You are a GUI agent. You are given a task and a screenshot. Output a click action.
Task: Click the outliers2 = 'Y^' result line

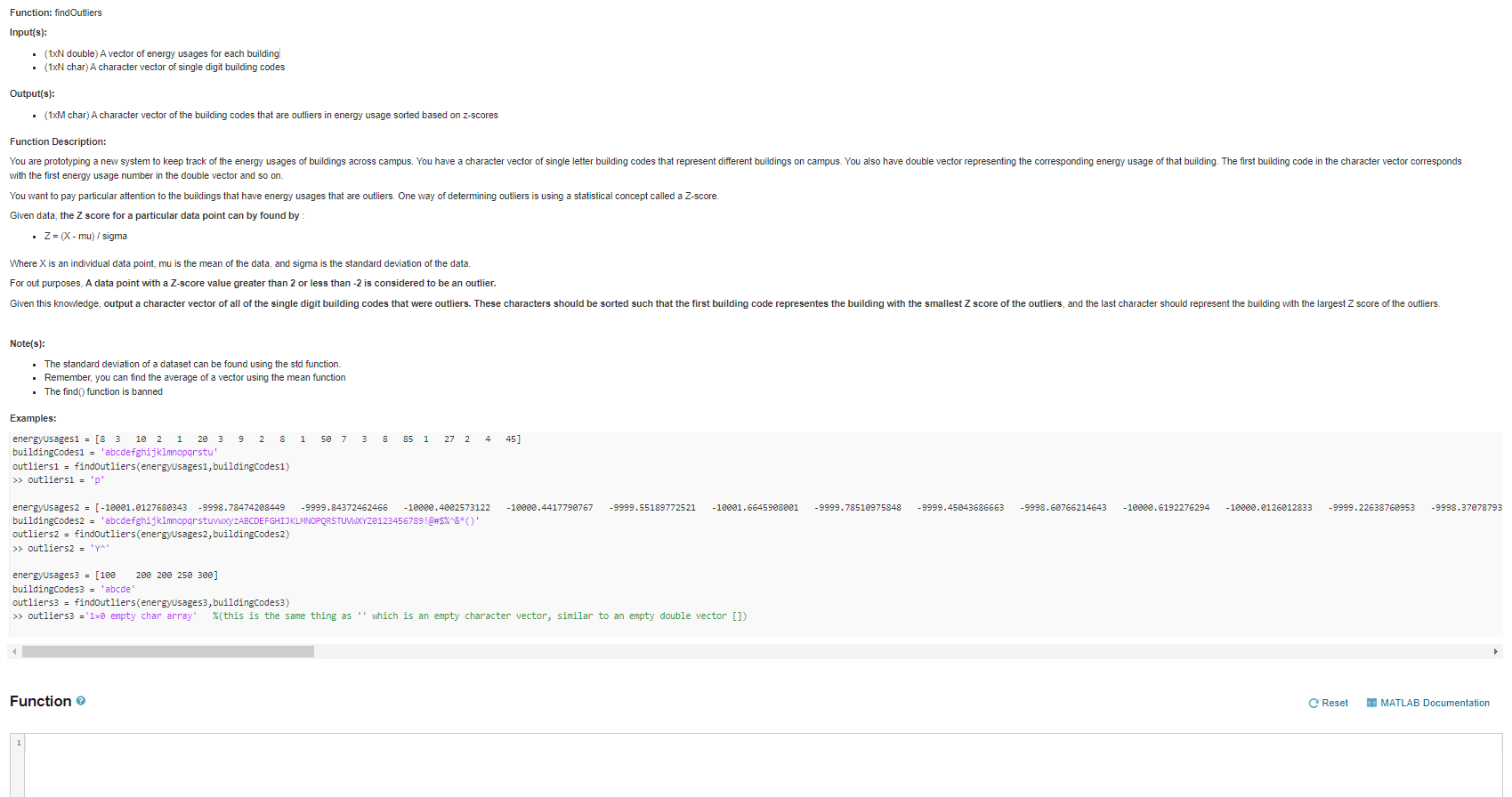(61, 548)
